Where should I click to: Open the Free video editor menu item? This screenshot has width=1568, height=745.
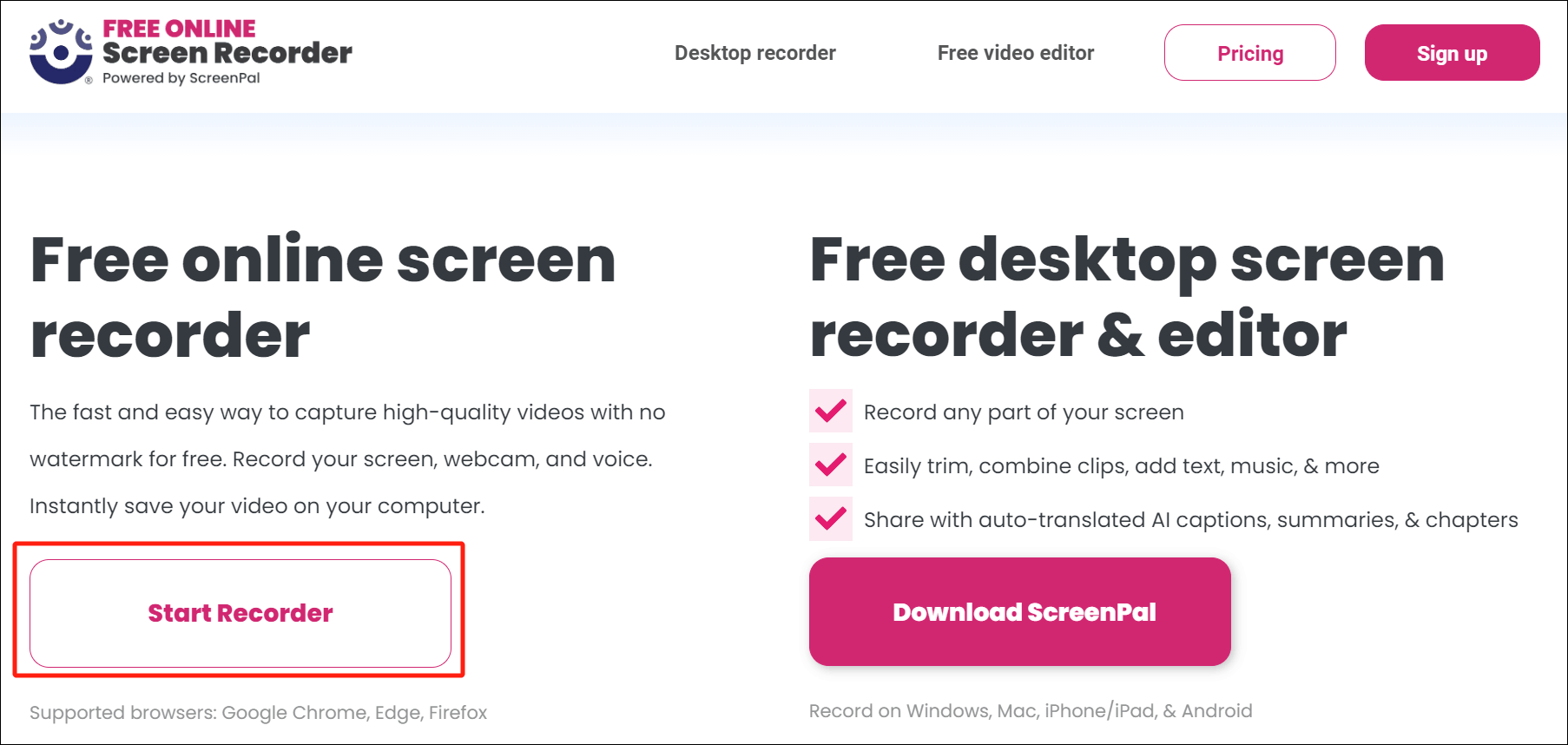[1015, 53]
